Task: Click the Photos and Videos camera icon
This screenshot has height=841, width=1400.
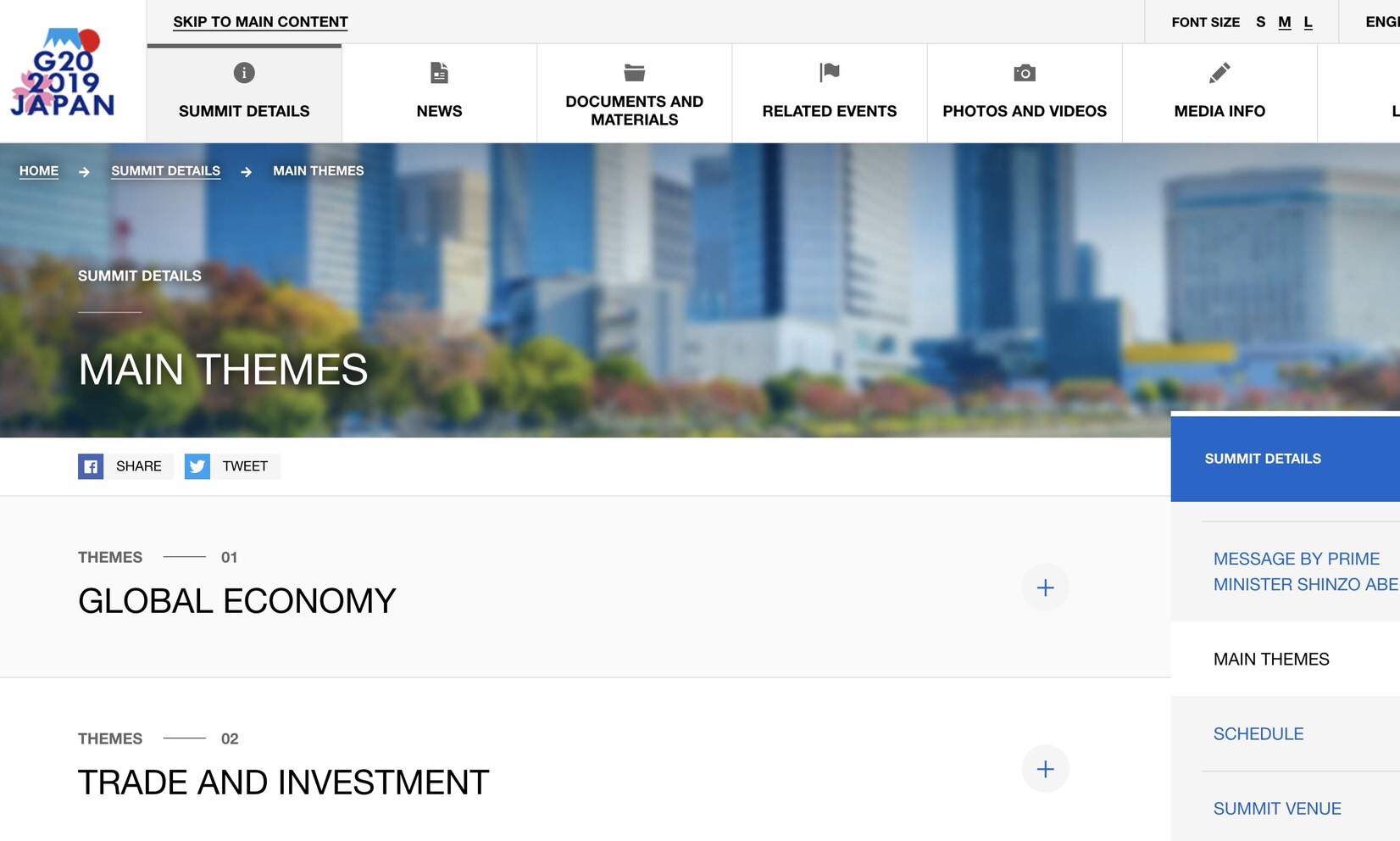Action: (x=1025, y=73)
